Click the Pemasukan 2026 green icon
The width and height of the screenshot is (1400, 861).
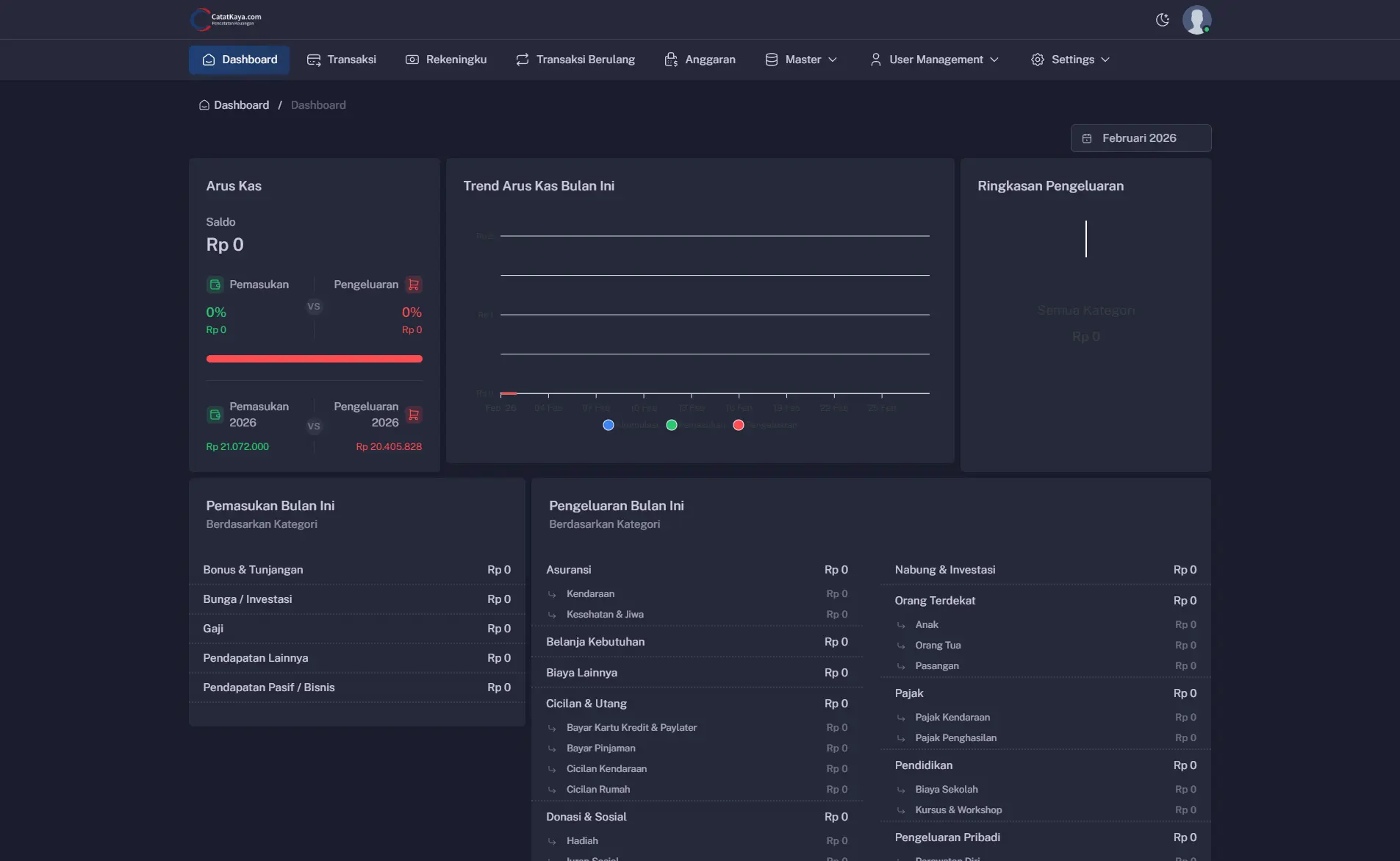(x=215, y=415)
